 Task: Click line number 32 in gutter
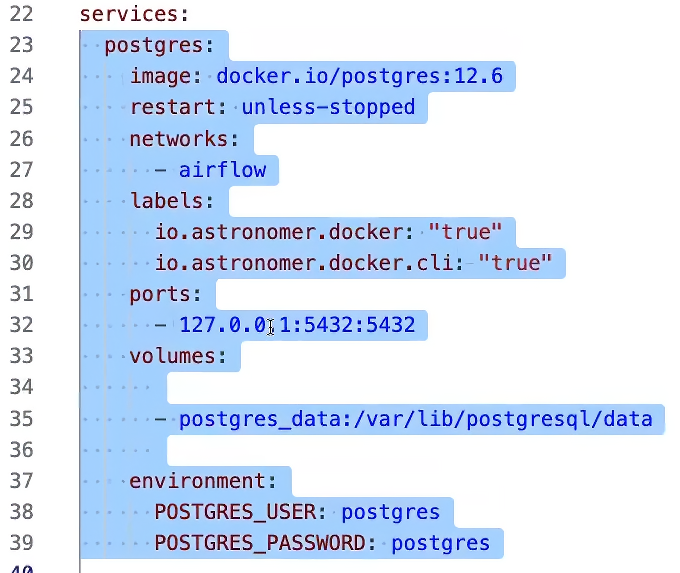(x=21, y=325)
